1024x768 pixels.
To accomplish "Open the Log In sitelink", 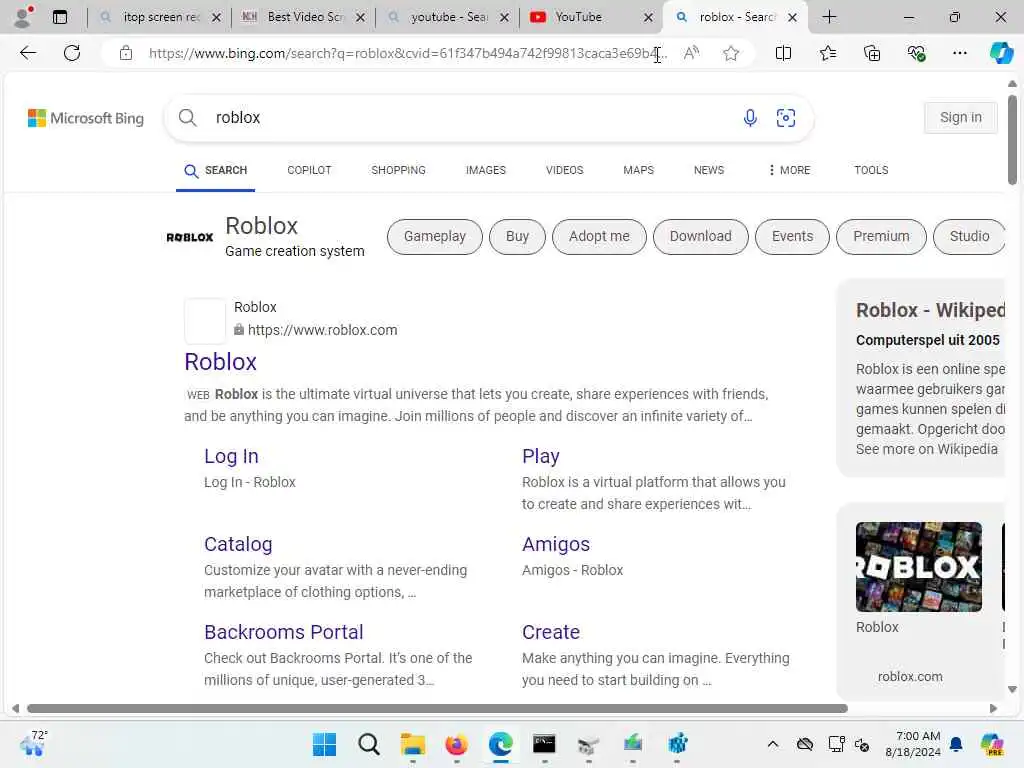I will coord(231,456).
